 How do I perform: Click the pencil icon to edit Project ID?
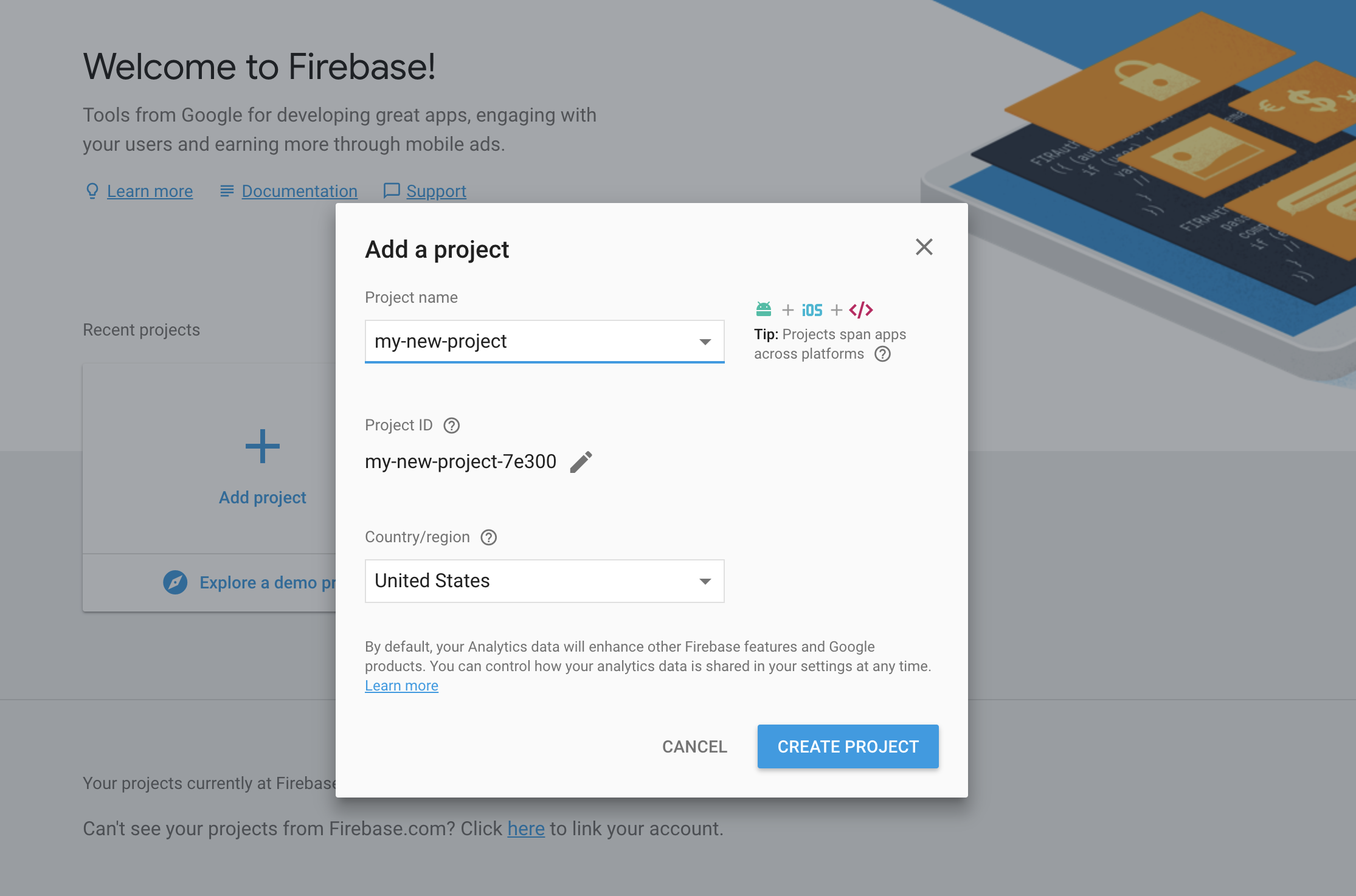581,462
